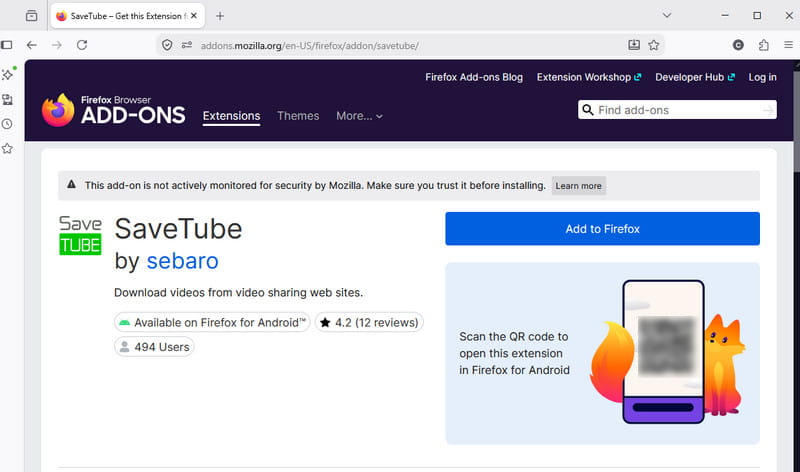Bookmark this page with the star
Image resolution: width=800 pixels, height=472 pixels.
654,45
